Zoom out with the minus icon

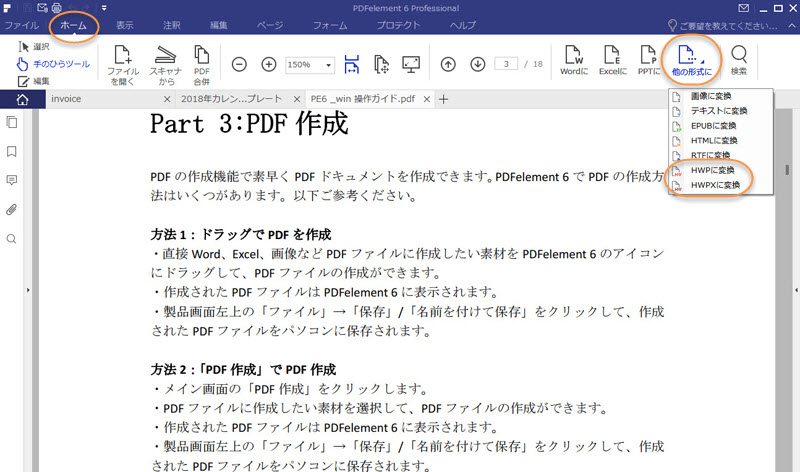point(239,64)
